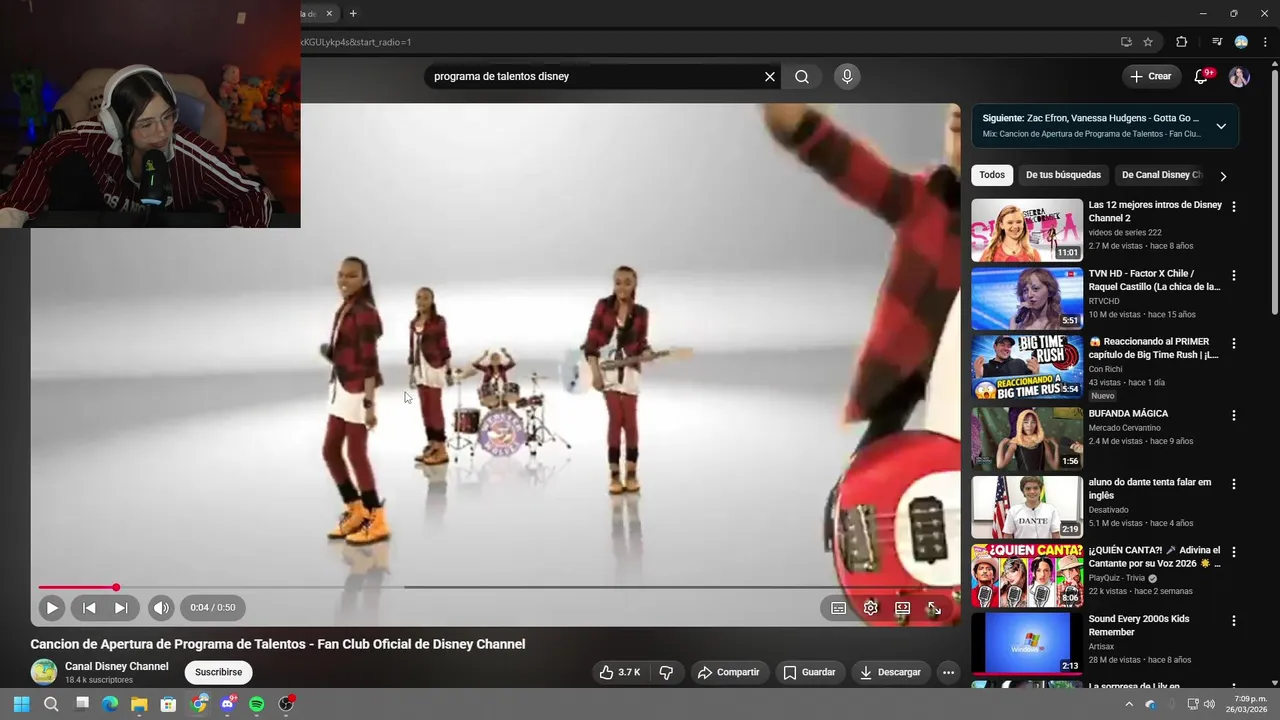Screen dimensions: 1280x720
Task: Focus the YouTube search field
Action: tap(595, 76)
